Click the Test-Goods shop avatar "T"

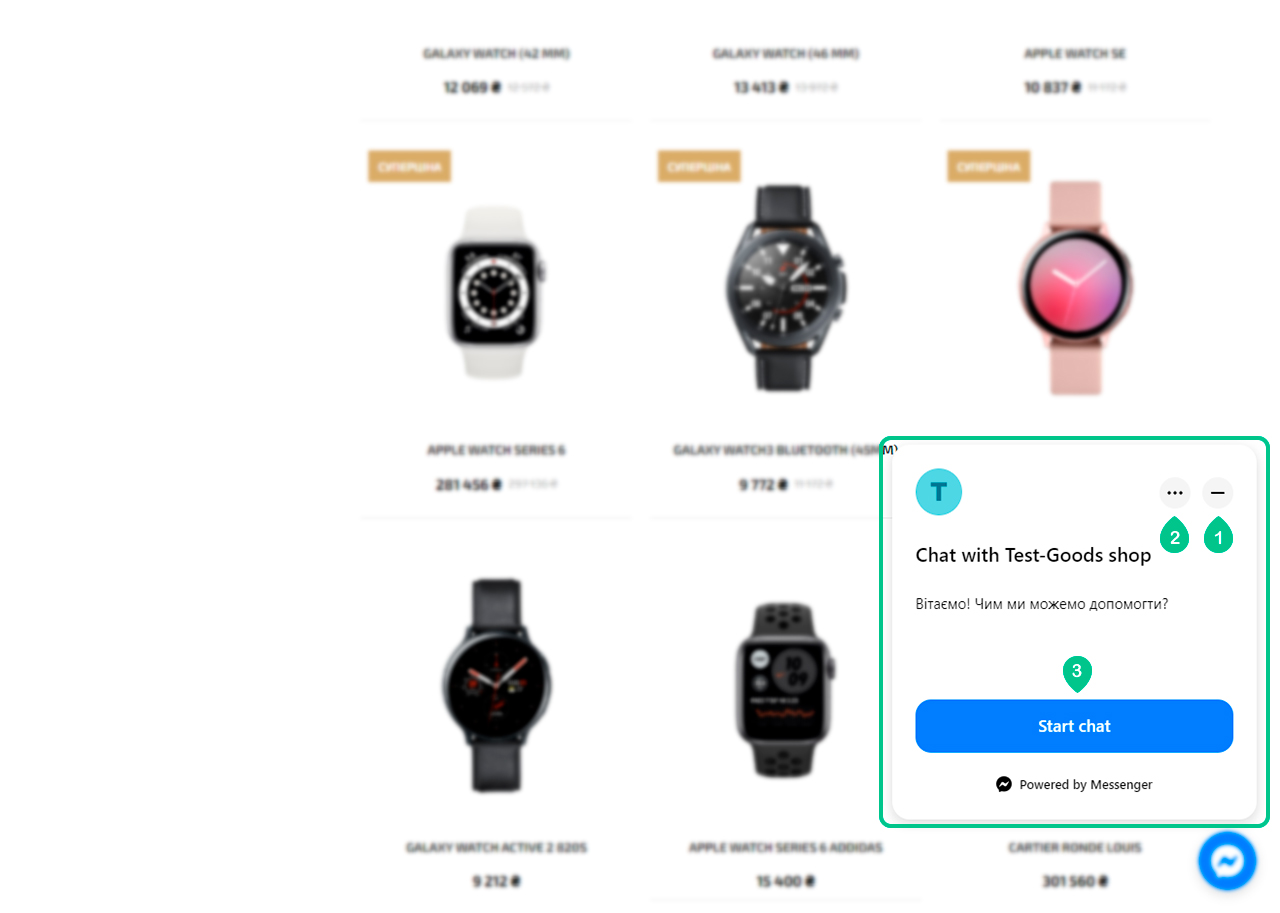[938, 492]
